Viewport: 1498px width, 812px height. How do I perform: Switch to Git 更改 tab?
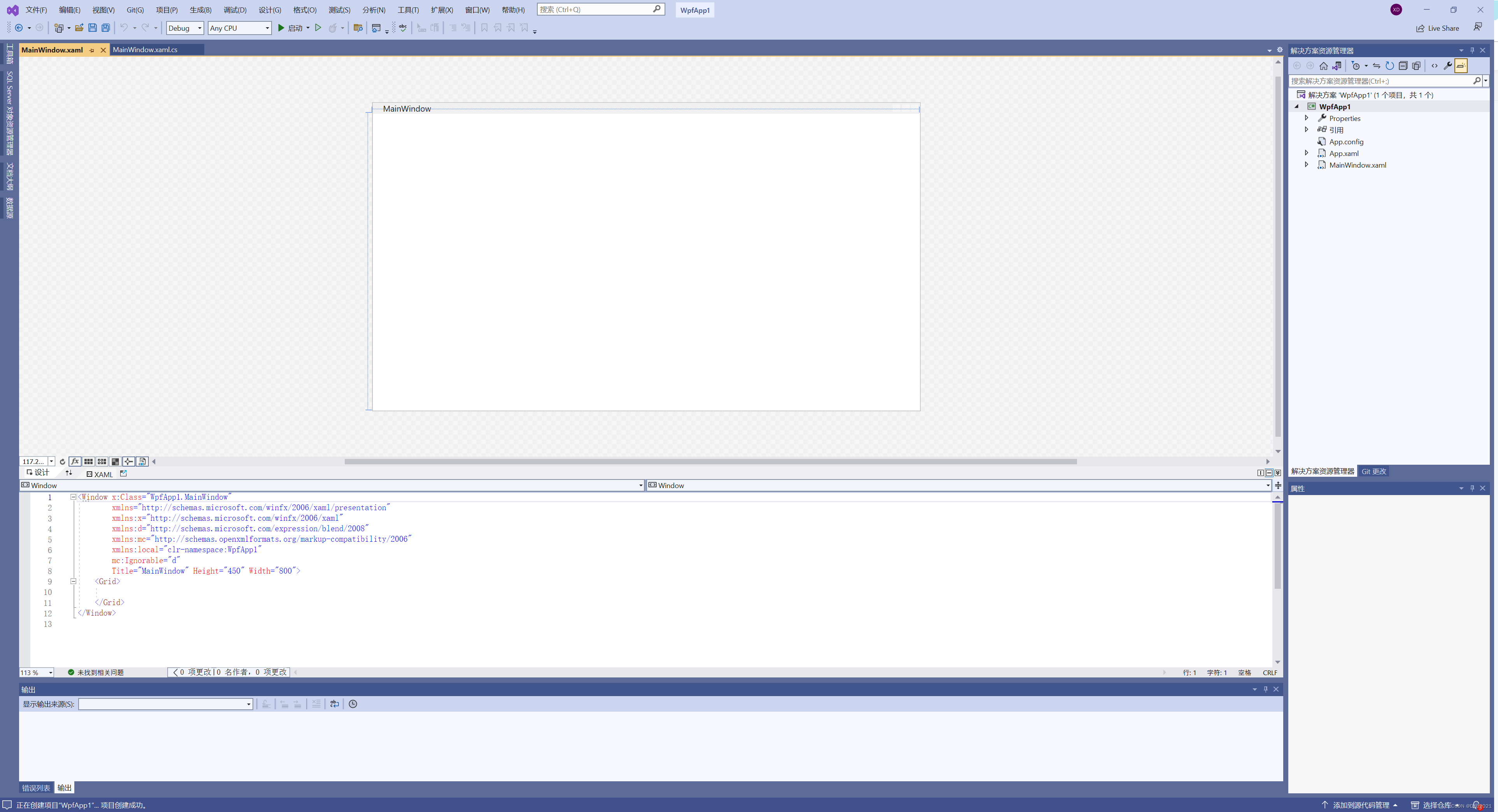click(1373, 471)
